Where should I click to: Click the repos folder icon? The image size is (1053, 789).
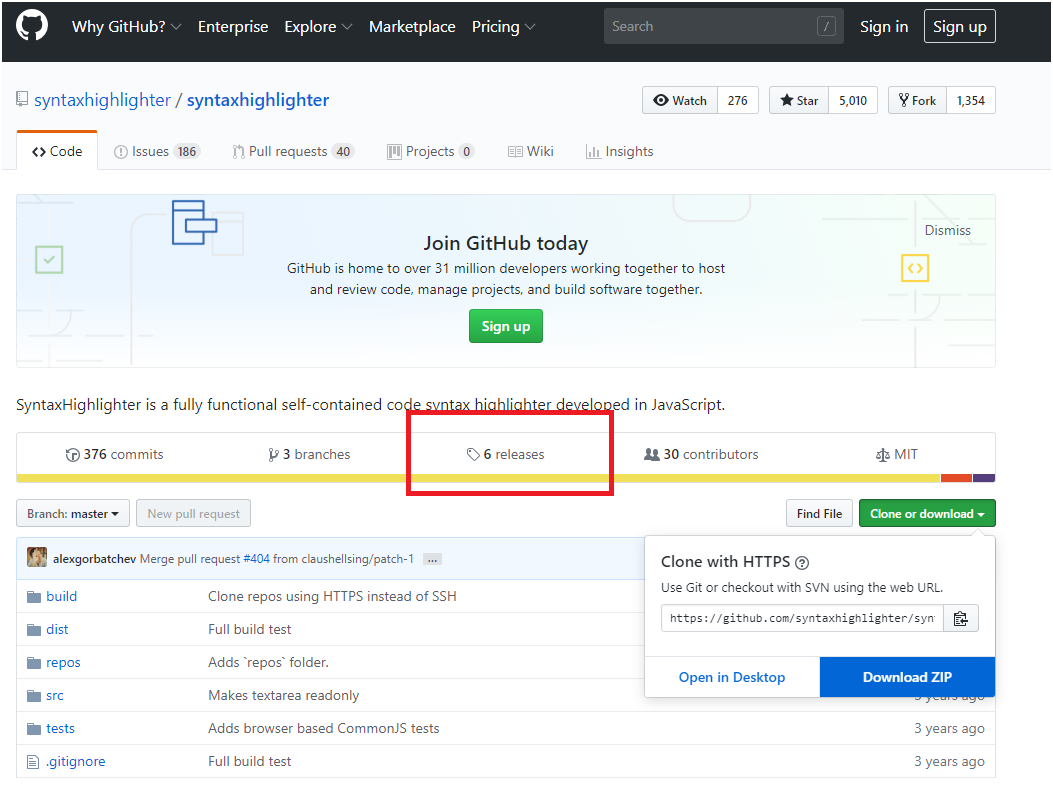click(34, 662)
